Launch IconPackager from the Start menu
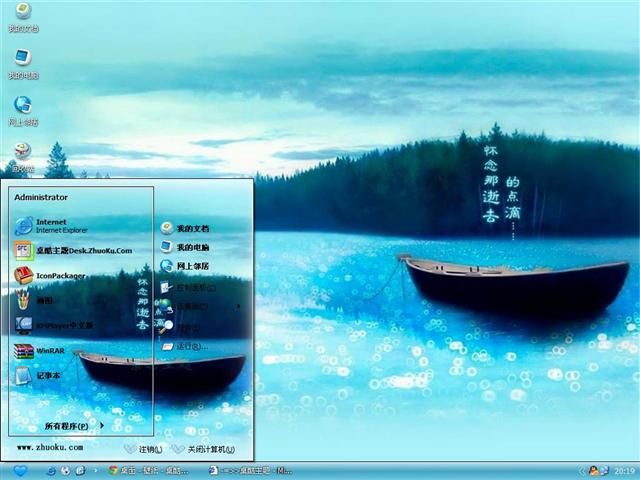 (50, 276)
